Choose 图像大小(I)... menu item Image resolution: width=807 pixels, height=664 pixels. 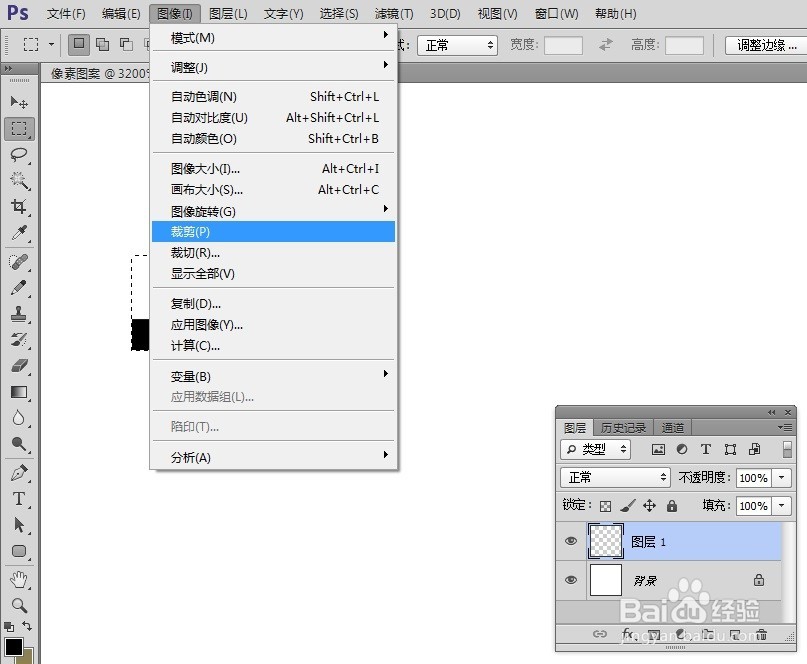[273, 168]
